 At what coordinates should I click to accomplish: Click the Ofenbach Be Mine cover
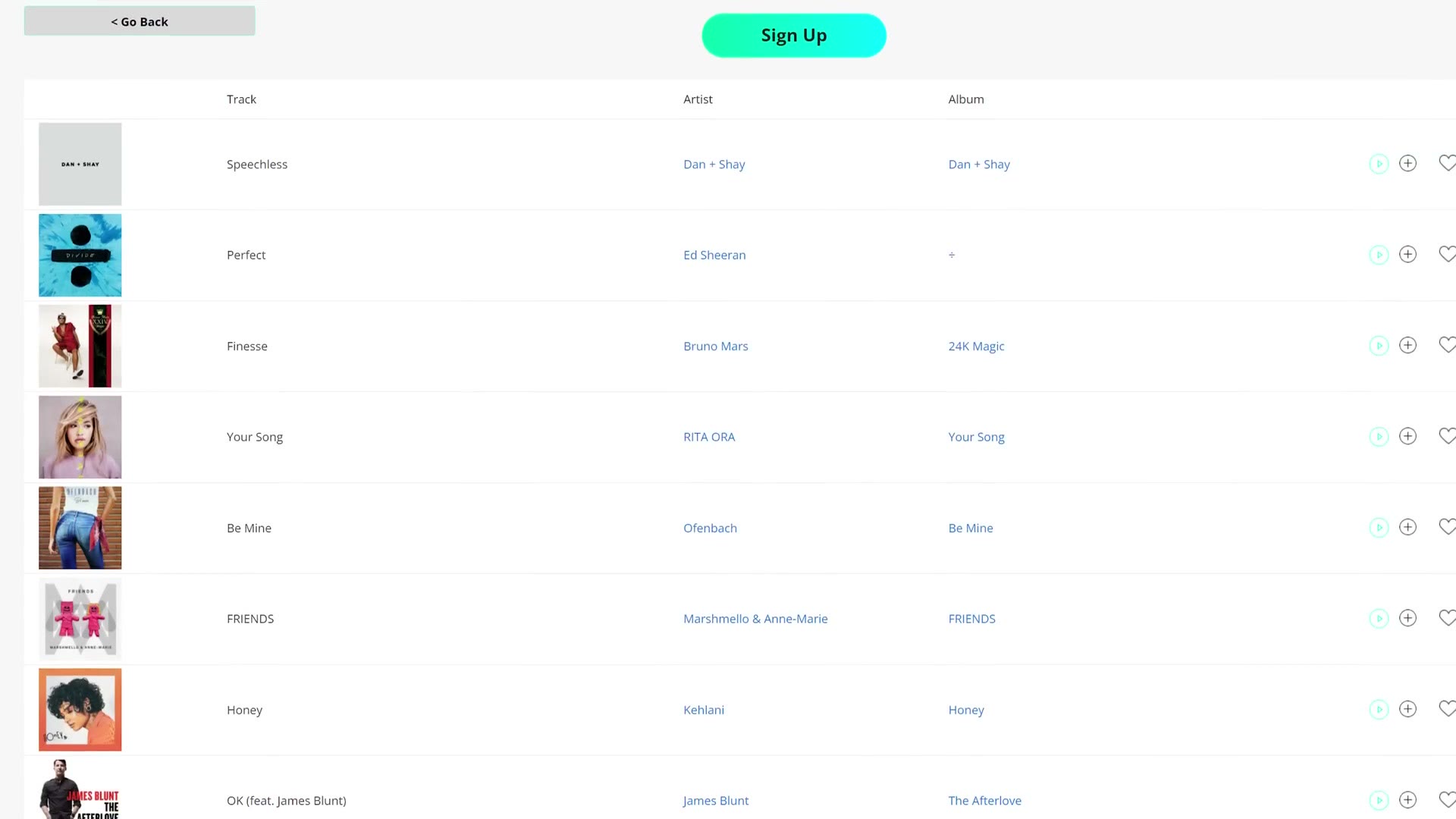[x=80, y=528]
